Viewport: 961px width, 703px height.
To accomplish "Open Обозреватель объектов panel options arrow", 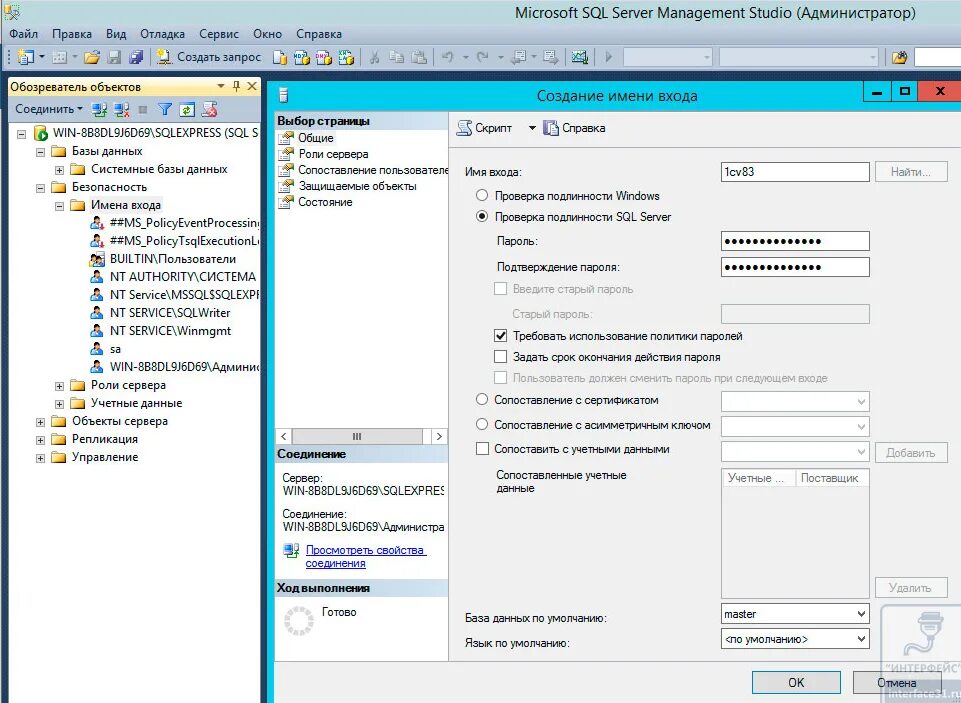I will (x=221, y=86).
